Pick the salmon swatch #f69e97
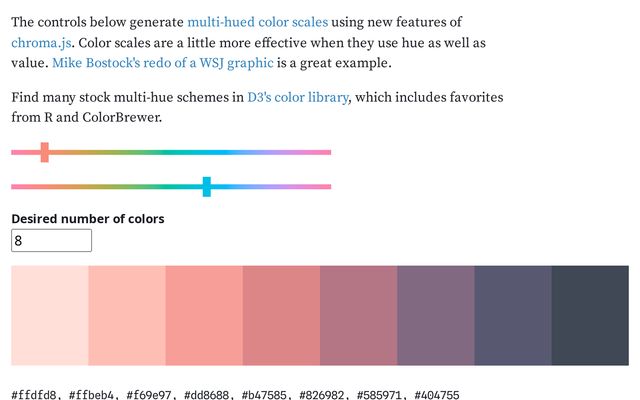 point(204,316)
